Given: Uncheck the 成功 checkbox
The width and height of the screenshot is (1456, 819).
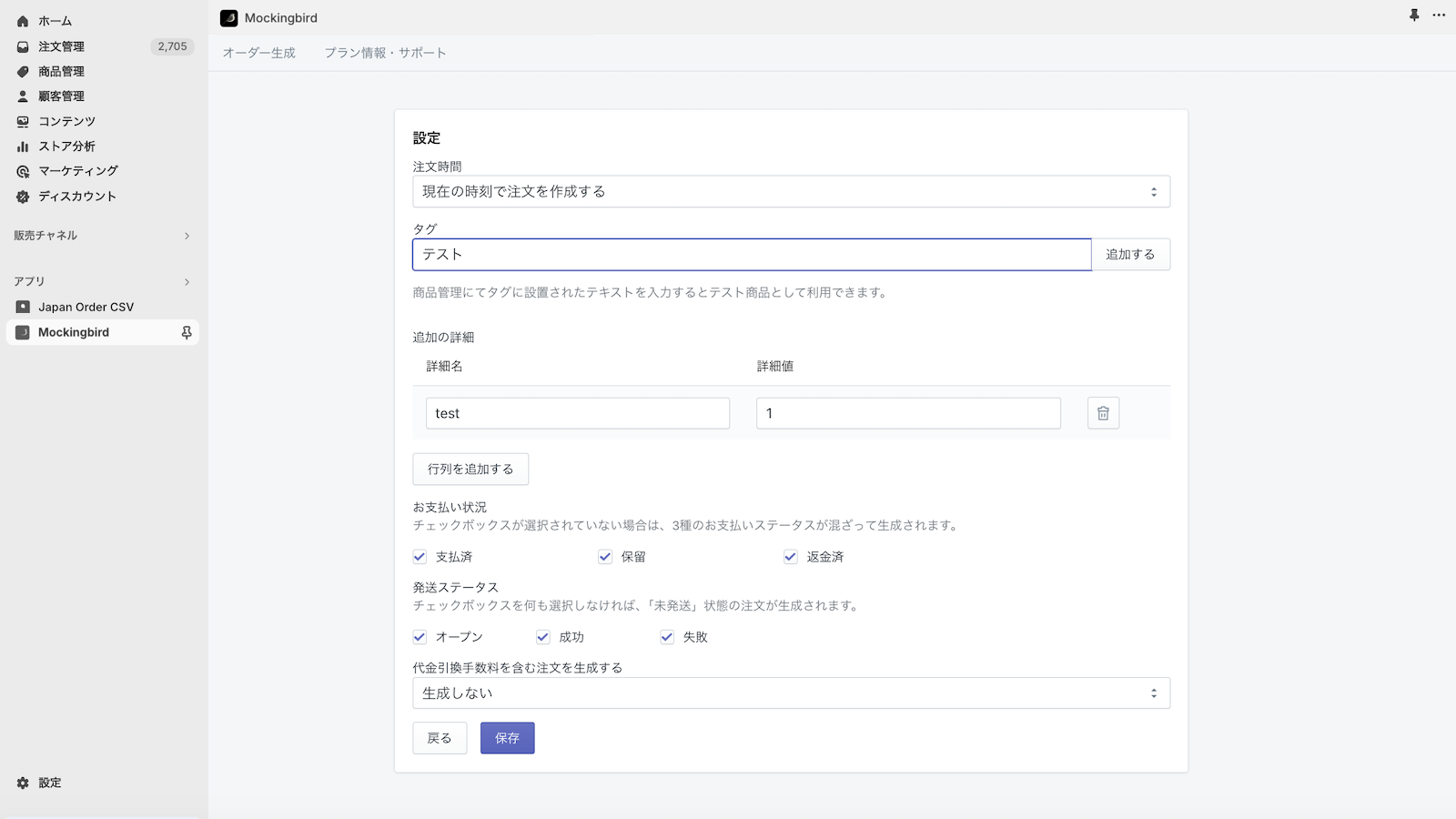Looking at the screenshot, I should pos(543,637).
